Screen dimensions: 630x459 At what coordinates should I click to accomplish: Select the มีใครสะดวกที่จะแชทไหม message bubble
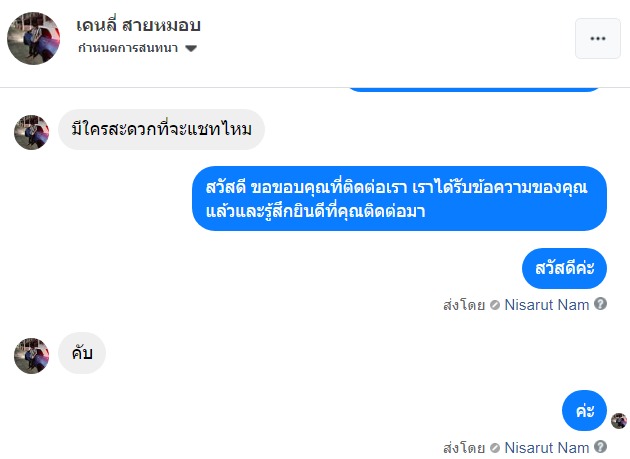point(161,130)
